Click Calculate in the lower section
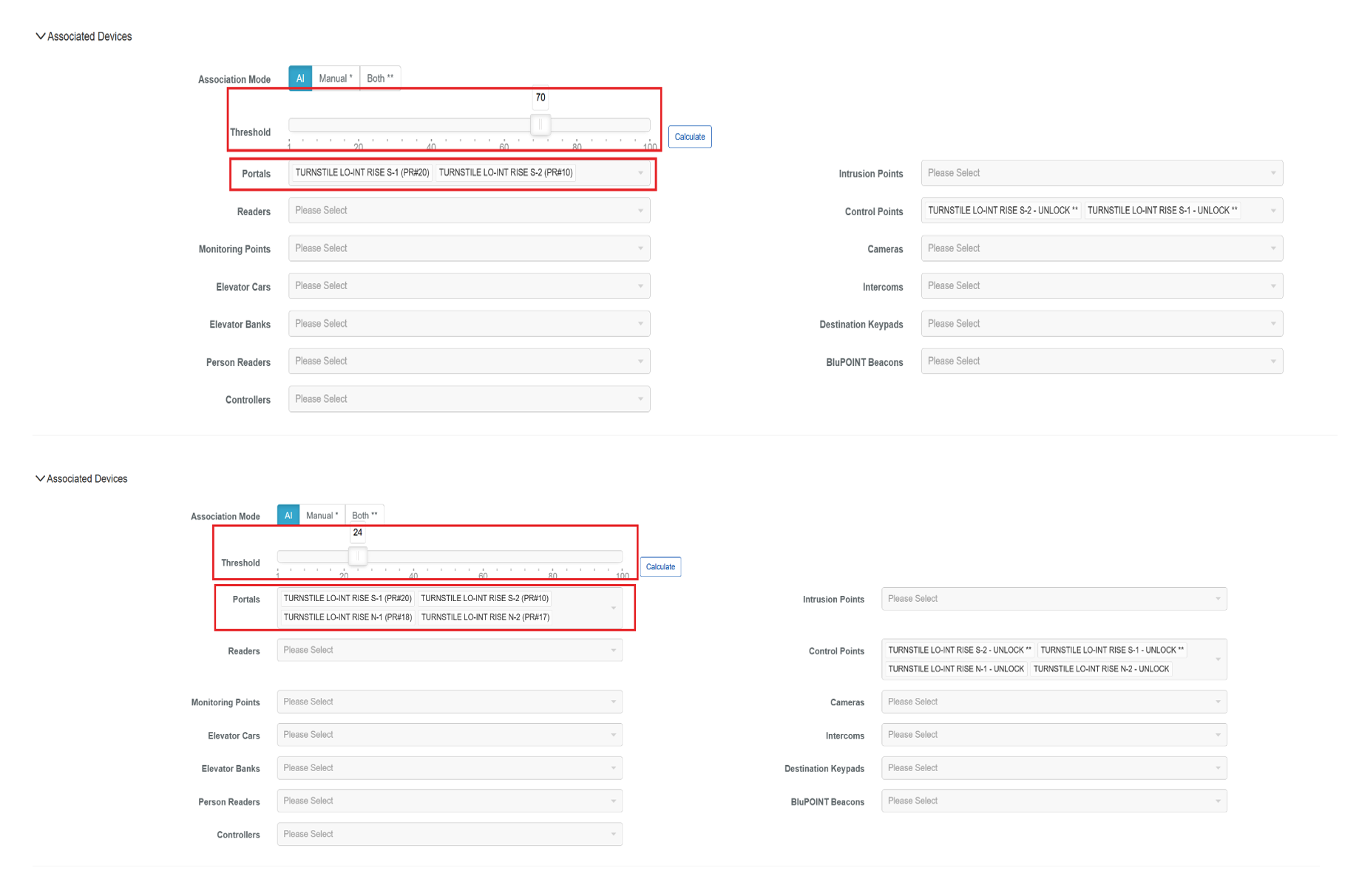Viewport: 1359px width, 896px height. (x=660, y=566)
